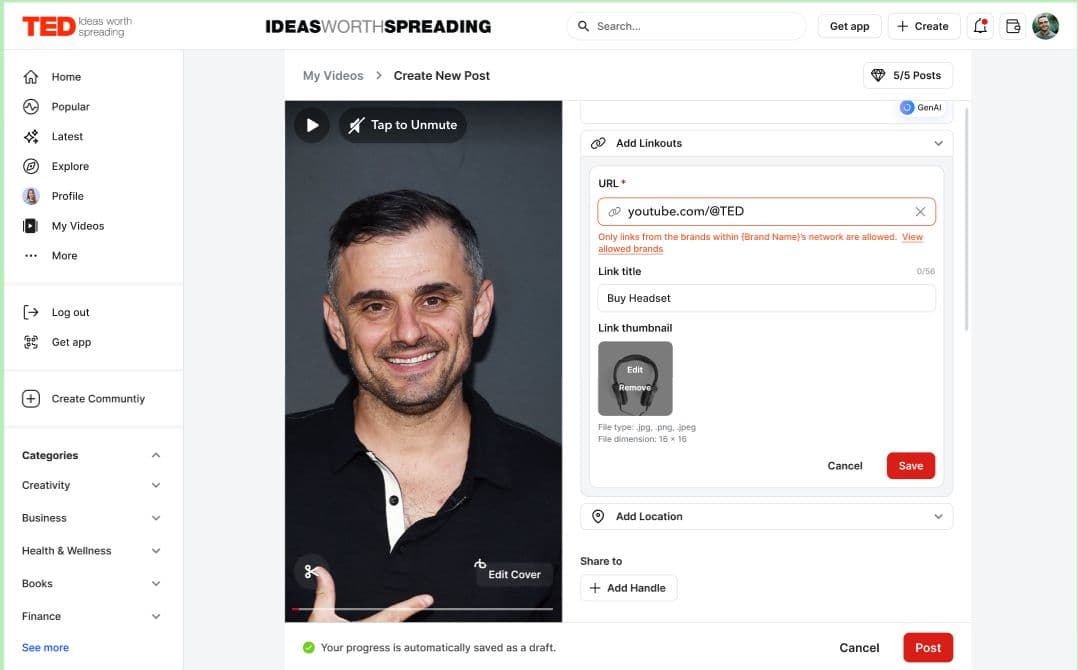
Task: Expand the Health & Wellness category
Action: [156, 550]
